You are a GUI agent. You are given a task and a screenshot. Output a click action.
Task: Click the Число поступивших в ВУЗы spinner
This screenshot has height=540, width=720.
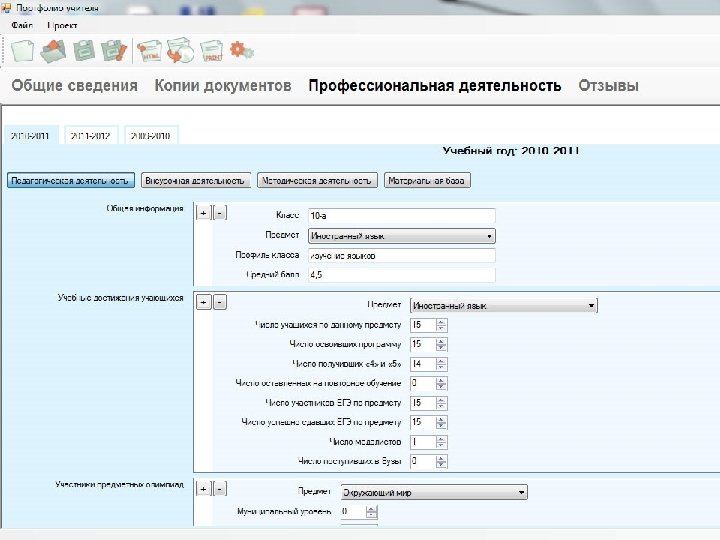pyautogui.click(x=428, y=461)
